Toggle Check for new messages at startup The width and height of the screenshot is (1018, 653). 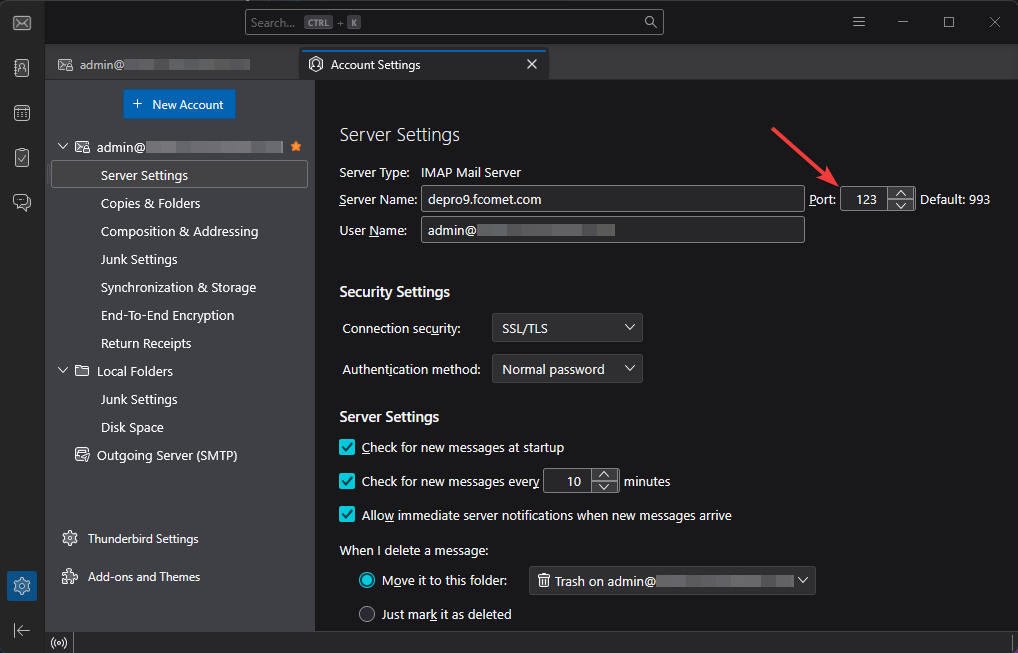[x=347, y=447]
